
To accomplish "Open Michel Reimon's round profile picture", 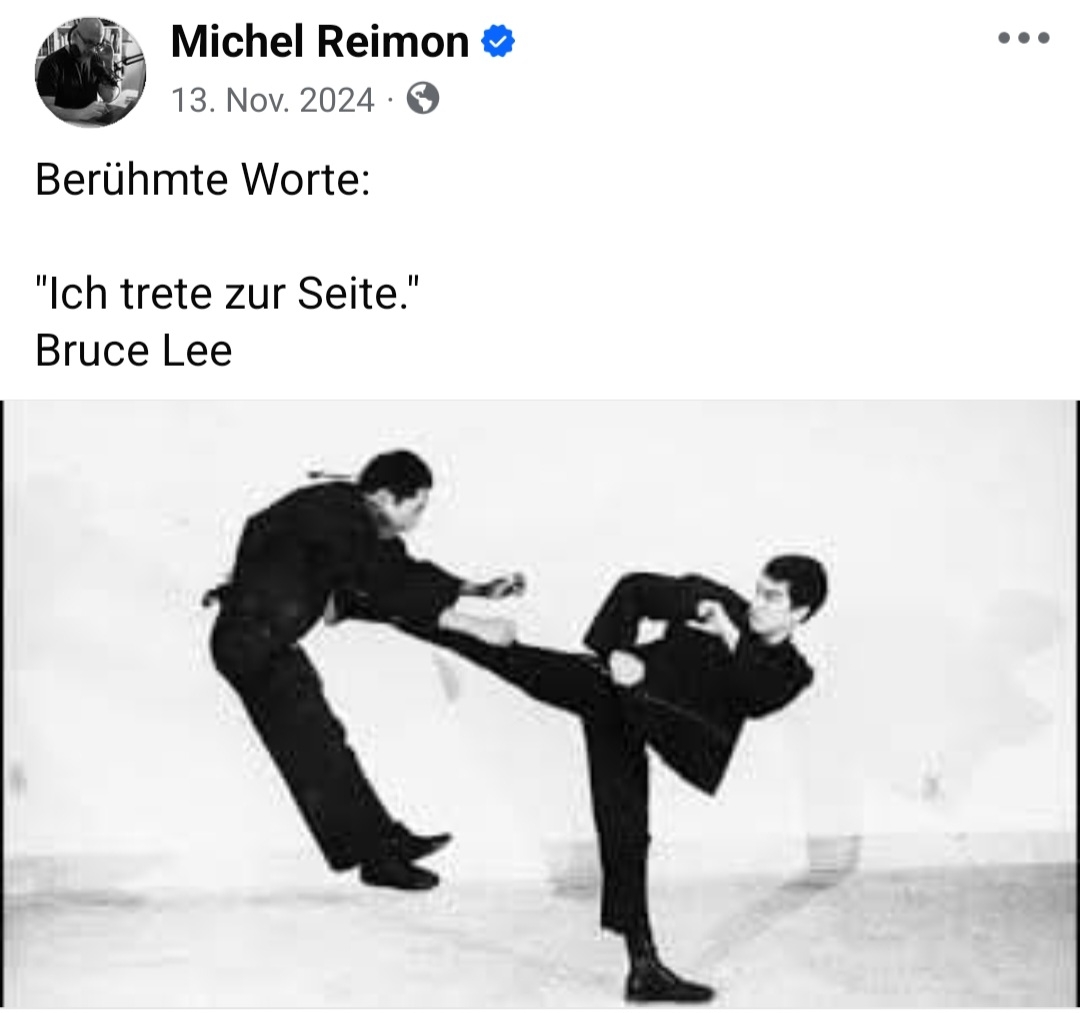I will pos(90,72).
